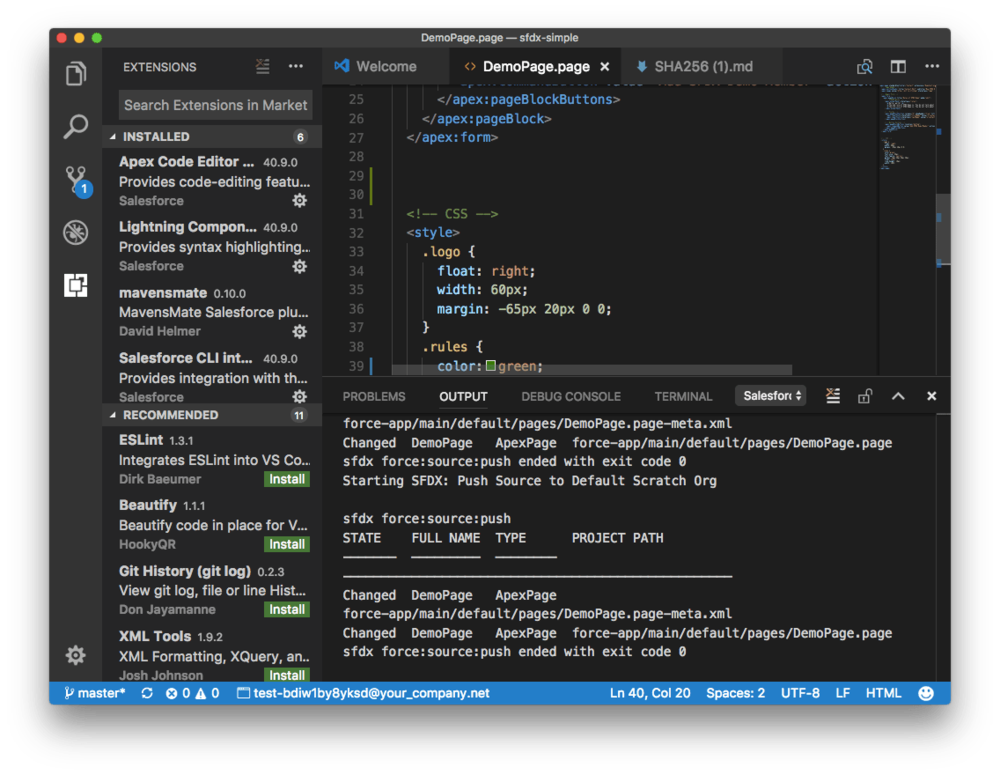Select the OUTPUT panel tab
This screenshot has height=775, width=1000.
click(x=463, y=397)
